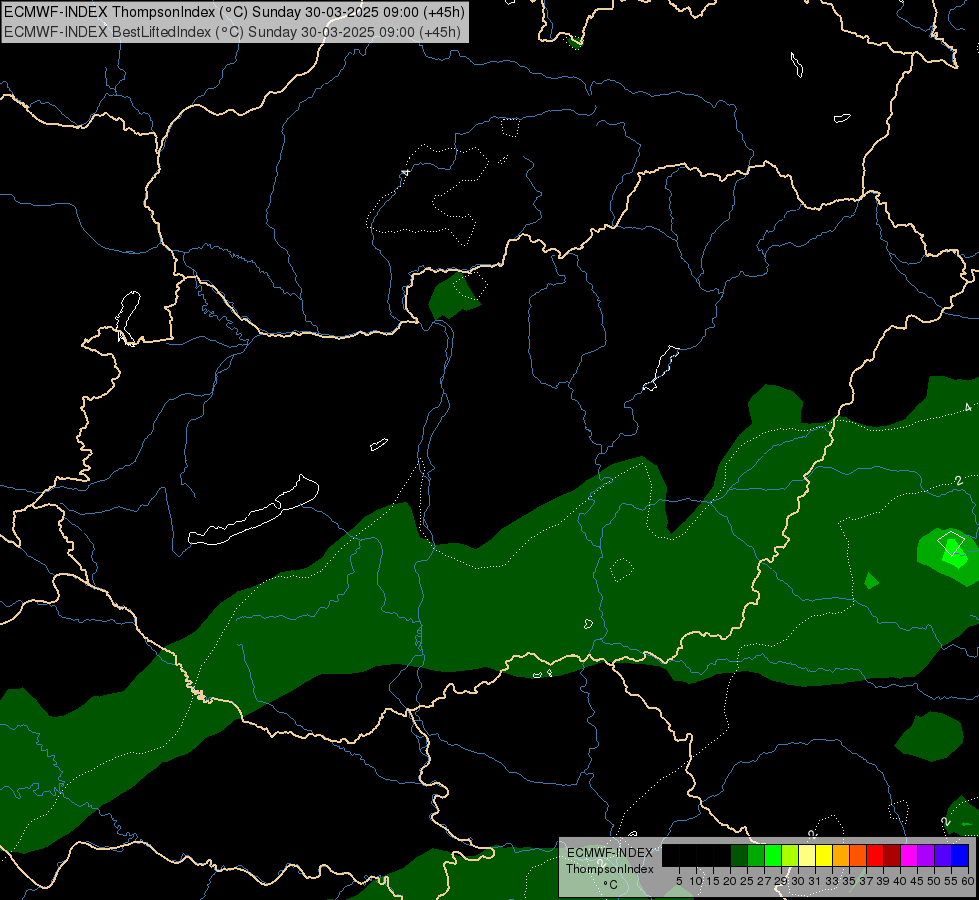The height and width of the screenshot is (900, 979).
Task: Click the legend tick value 60
Action: [968, 881]
